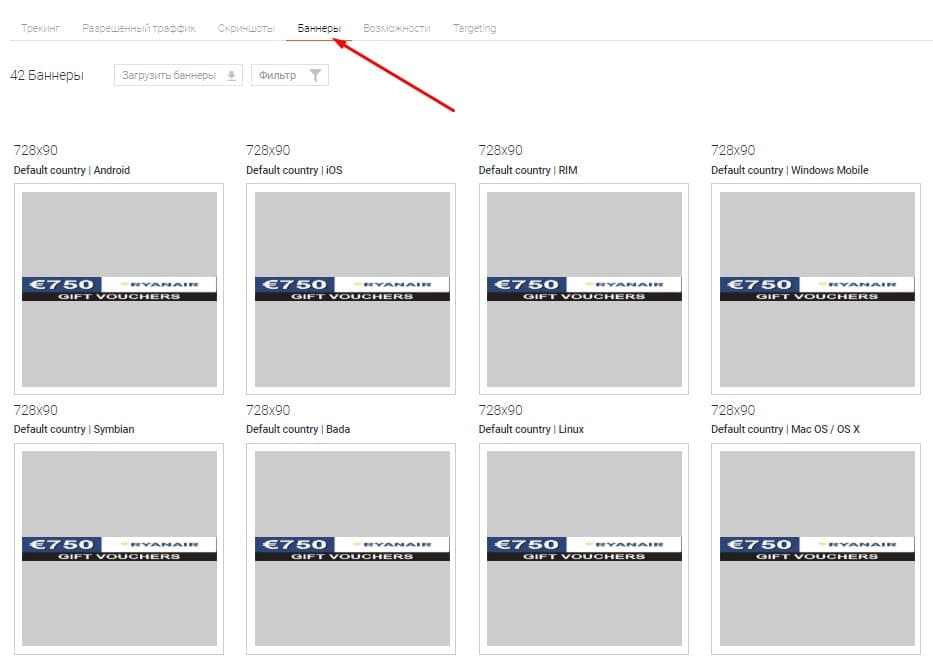Click the 'Default country | Bada' label
The width and height of the screenshot is (933, 669).
coord(298,429)
